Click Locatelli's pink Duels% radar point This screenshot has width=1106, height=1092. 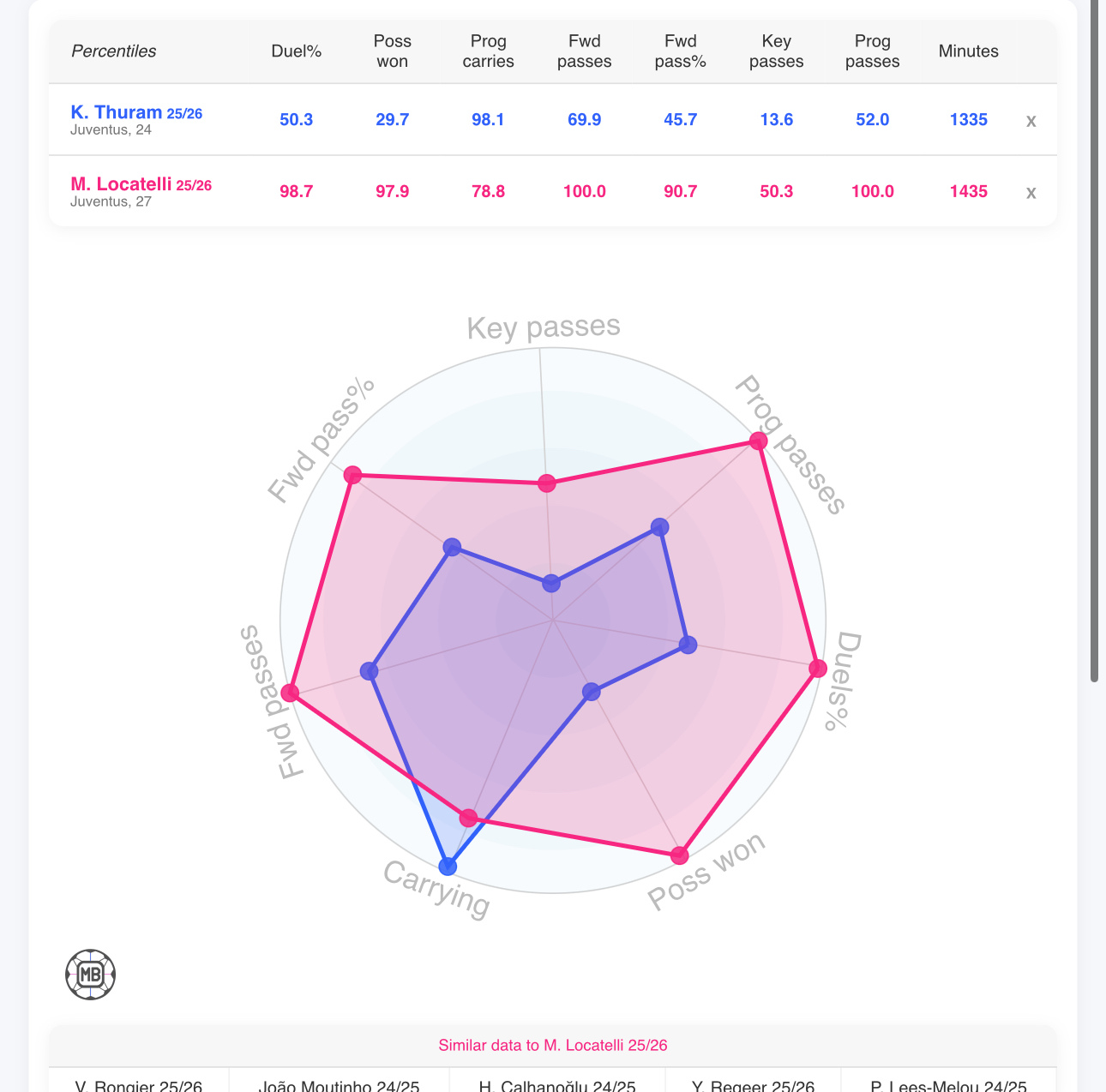pos(818,669)
